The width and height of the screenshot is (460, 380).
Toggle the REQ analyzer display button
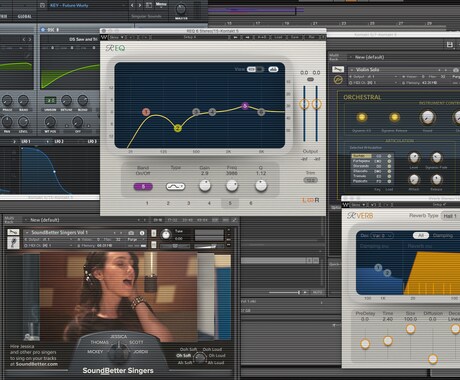[273, 69]
